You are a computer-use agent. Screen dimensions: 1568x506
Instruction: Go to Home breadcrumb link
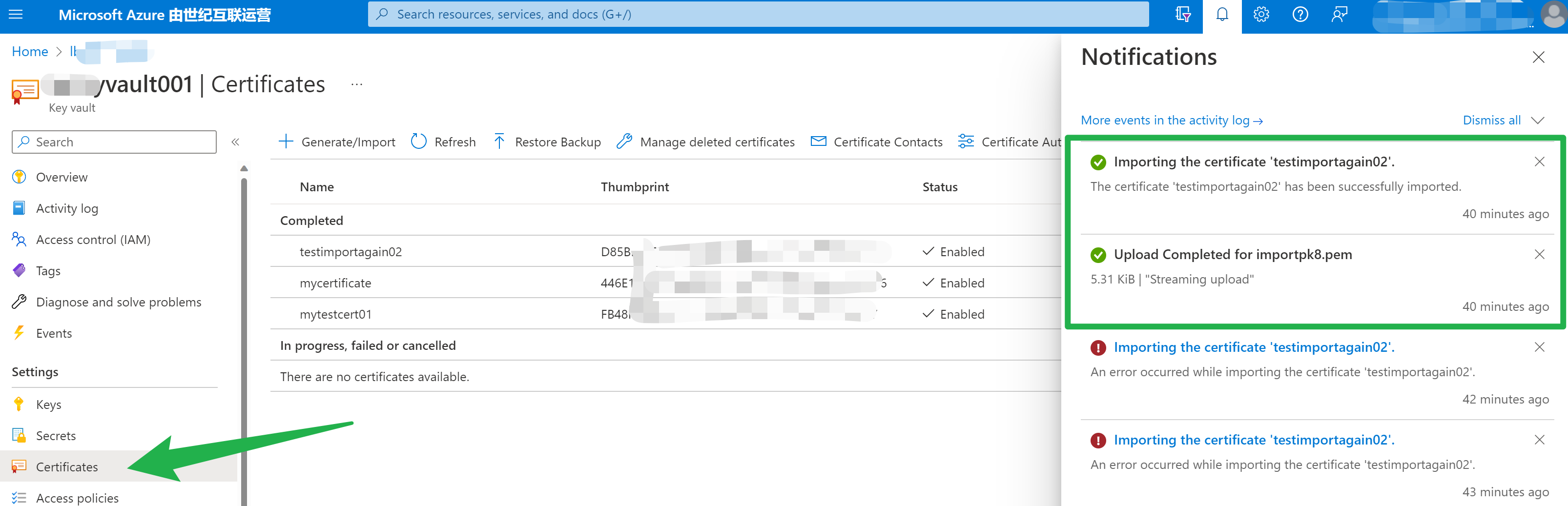click(x=30, y=52)
